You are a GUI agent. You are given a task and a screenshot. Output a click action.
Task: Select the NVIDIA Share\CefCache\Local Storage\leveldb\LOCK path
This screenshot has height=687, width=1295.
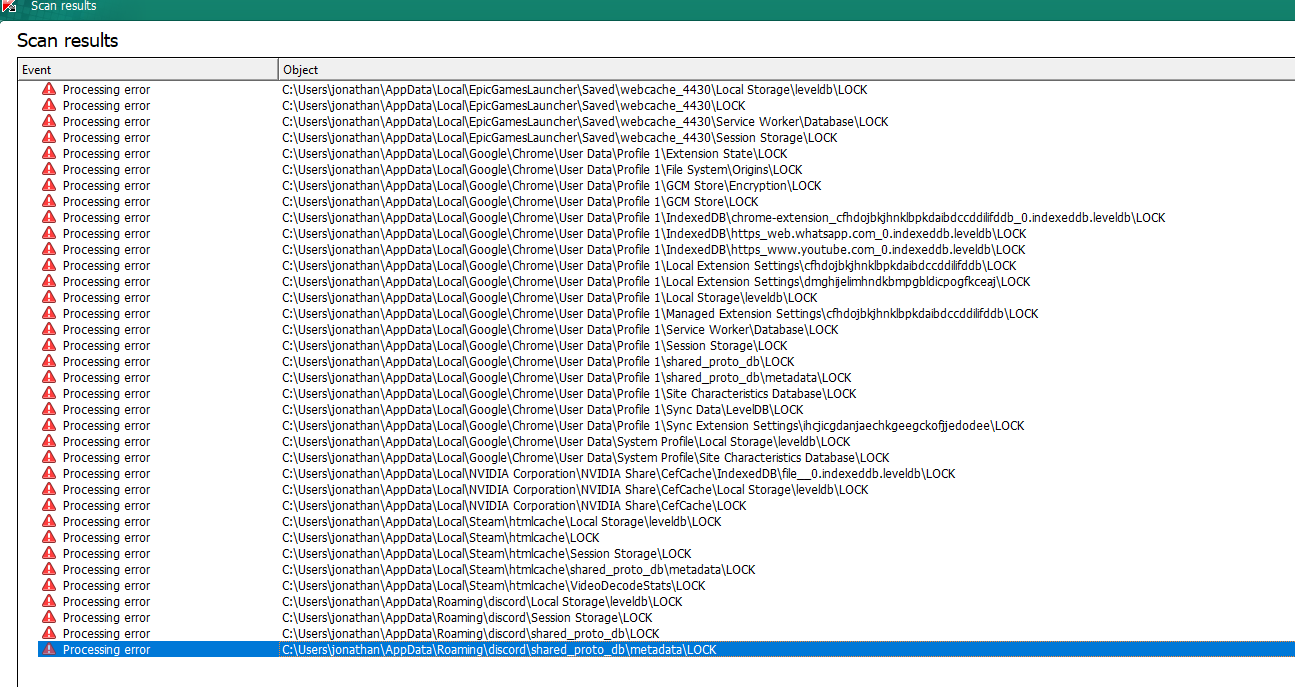575,489
